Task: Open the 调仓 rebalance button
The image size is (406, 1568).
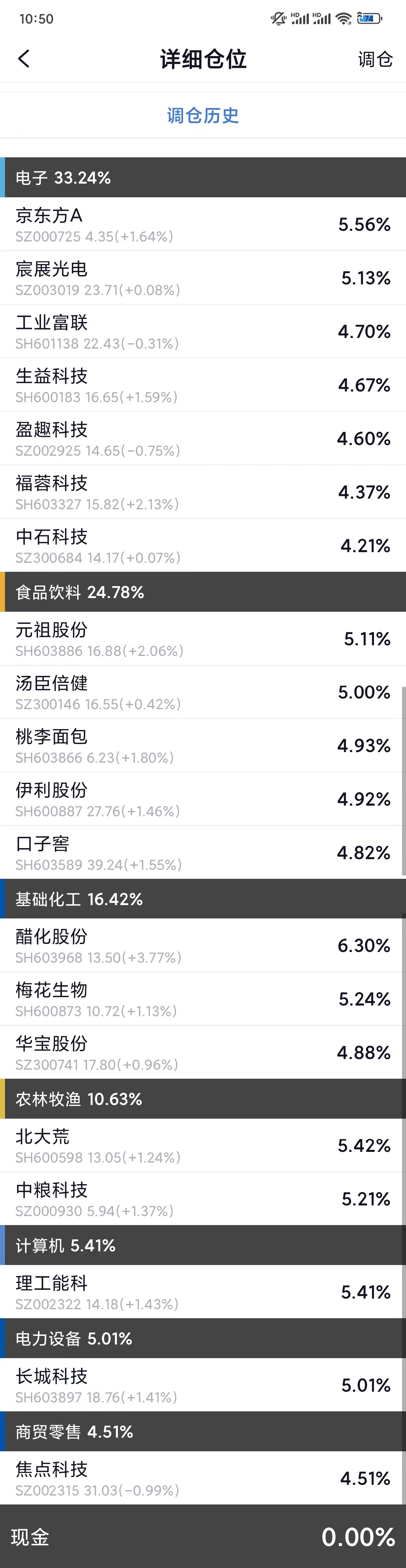Action: pyautogui.click(x=375, y=59)
